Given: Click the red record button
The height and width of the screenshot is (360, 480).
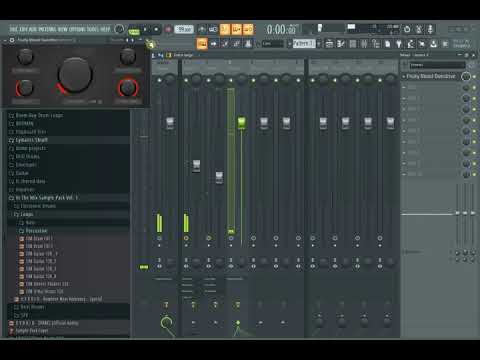Looking at the screenshot, I should coord(168,29).
